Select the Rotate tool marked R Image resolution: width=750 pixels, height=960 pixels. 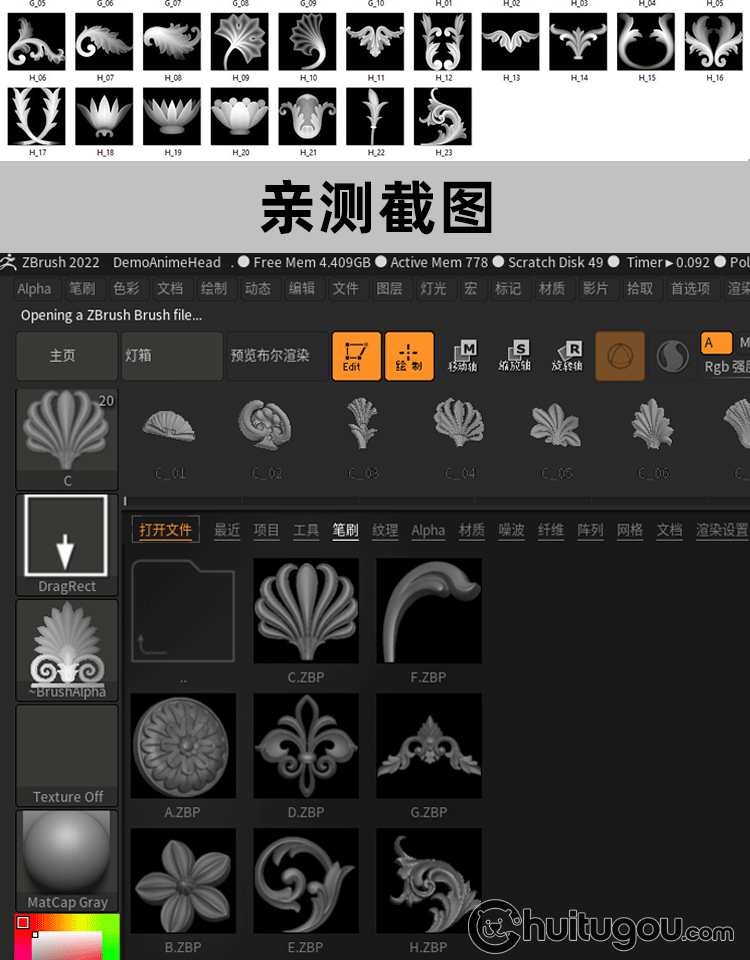point(567,356)
